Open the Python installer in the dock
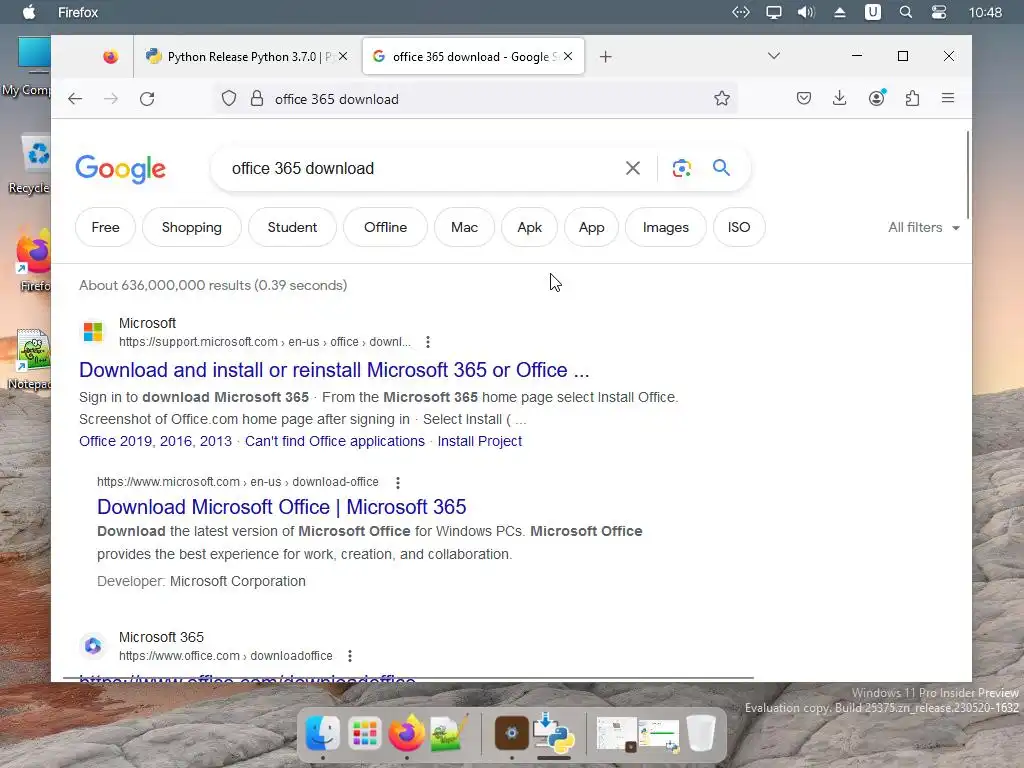 (x=554, y=732)
